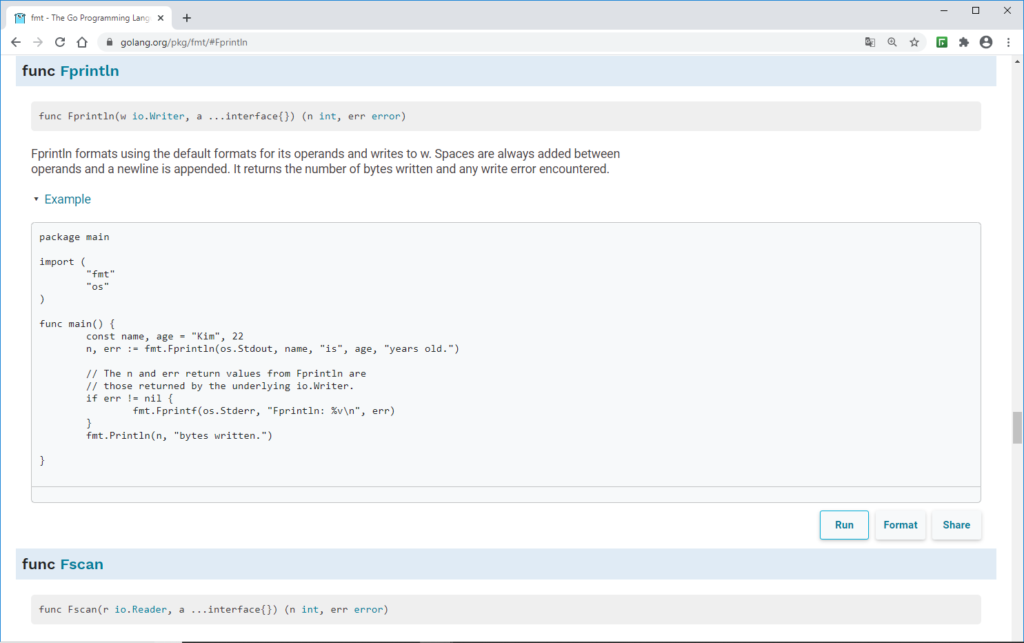
Task: Run the example code
Action: click(844, 525)
